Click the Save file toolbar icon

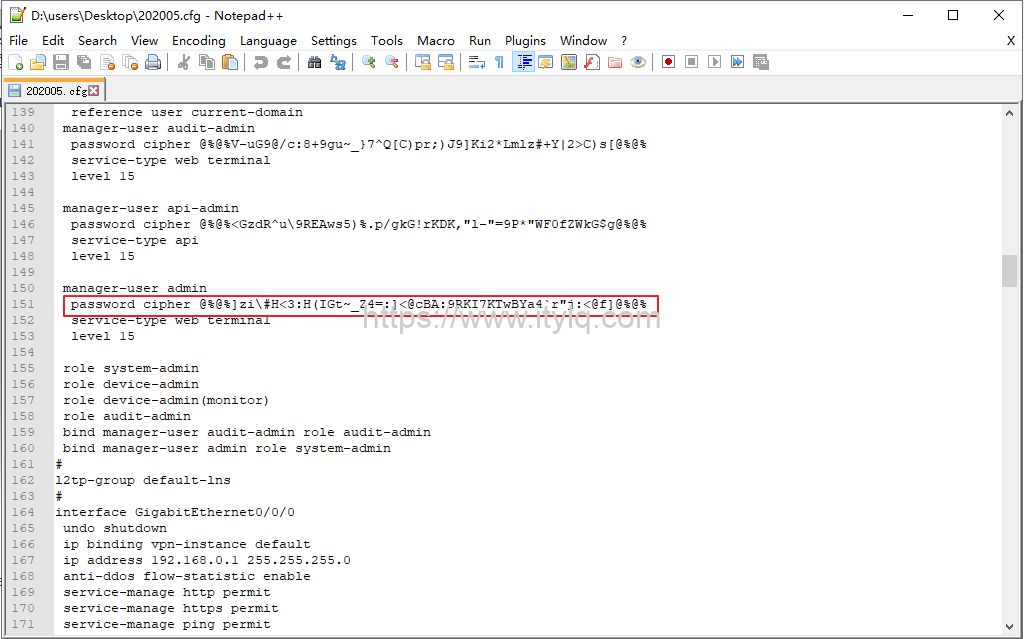[61, 62]
